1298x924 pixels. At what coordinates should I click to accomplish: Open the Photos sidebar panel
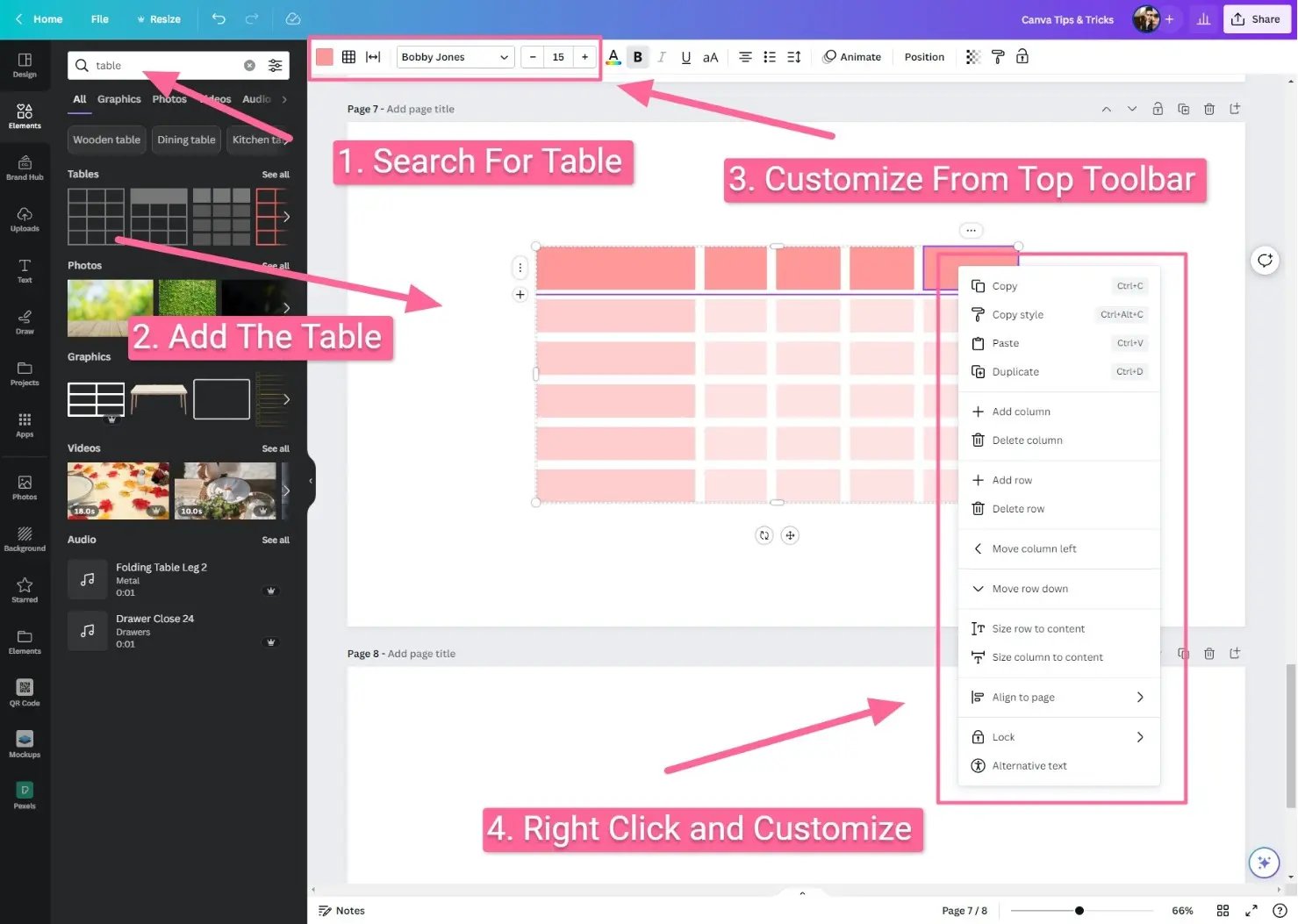coord(25,487)
